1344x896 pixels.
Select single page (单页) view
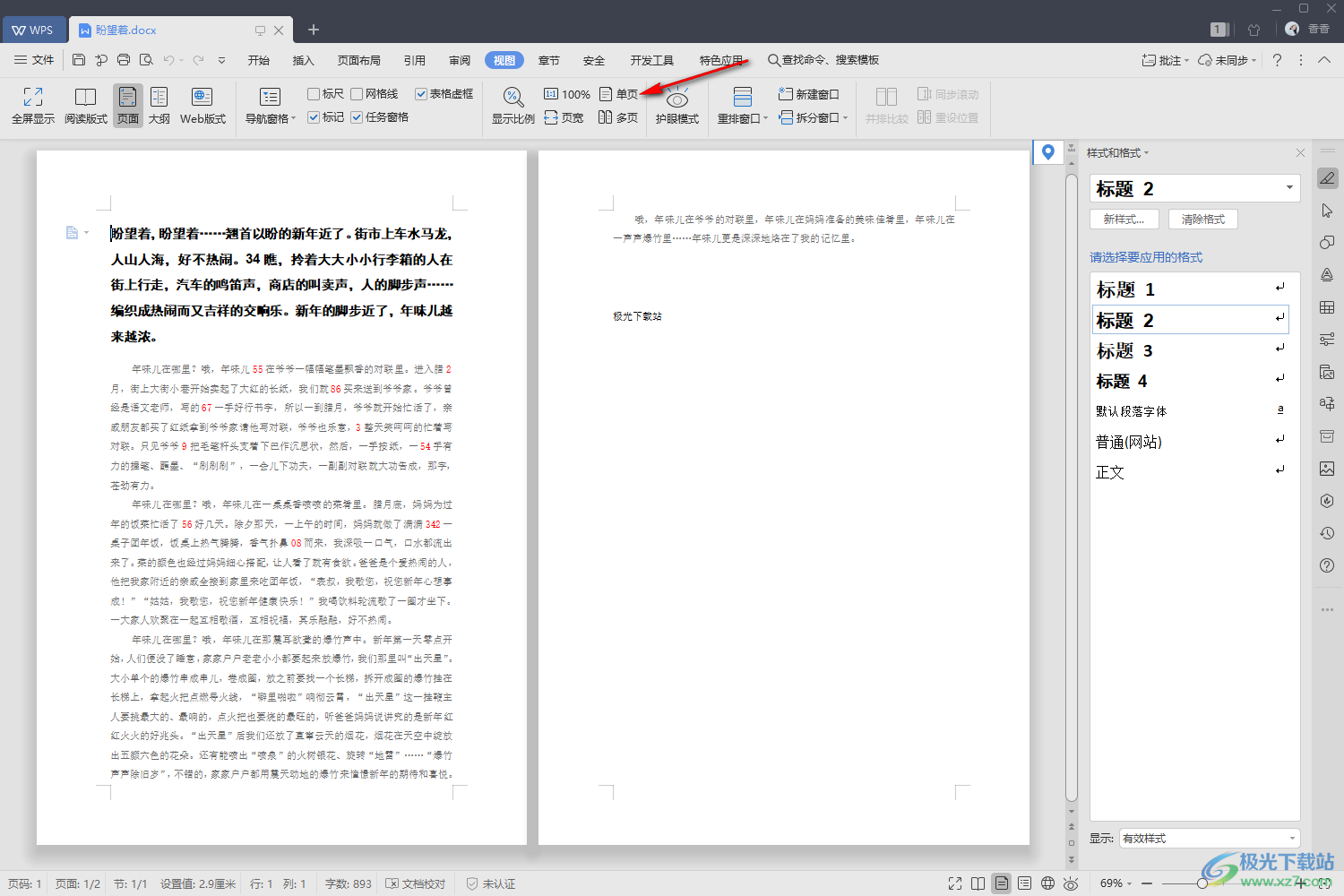(619, 94)
